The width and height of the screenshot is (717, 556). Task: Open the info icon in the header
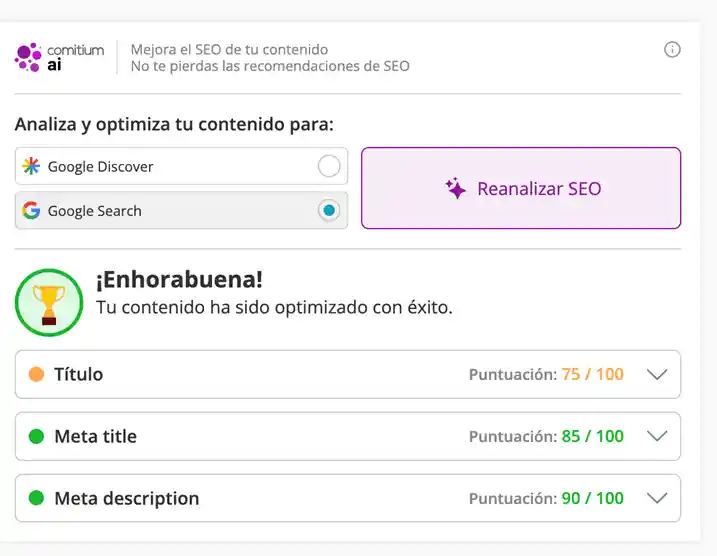[x=672, y=50]
